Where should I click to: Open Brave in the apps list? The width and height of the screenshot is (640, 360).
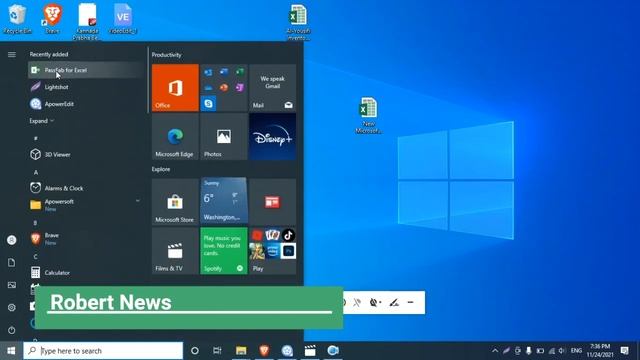(85, 238)
